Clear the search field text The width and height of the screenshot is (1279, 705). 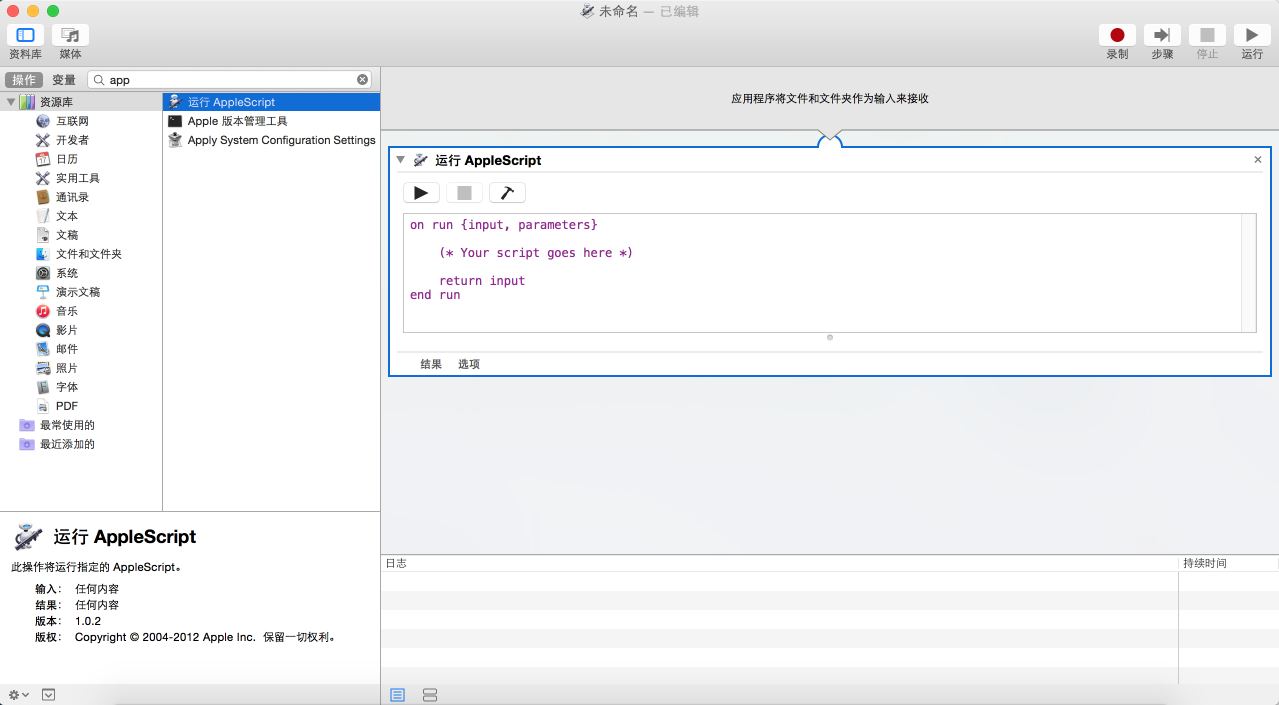[363, 80]
